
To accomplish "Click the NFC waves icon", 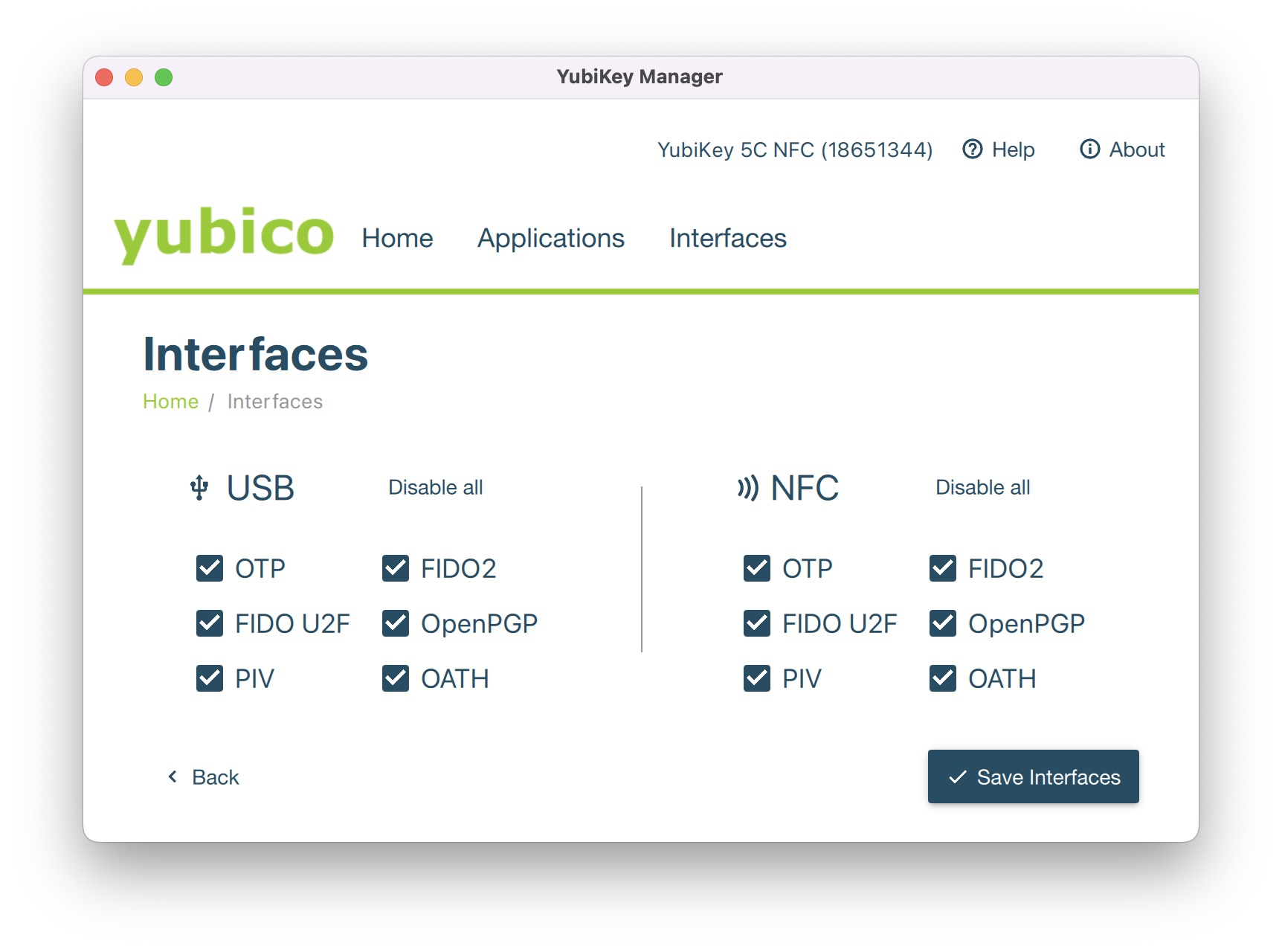I will [x=747, y=488].
